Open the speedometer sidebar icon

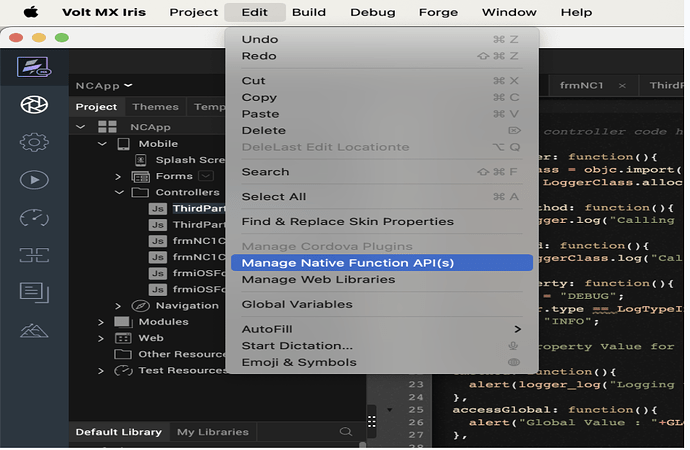tap(34, 218)
